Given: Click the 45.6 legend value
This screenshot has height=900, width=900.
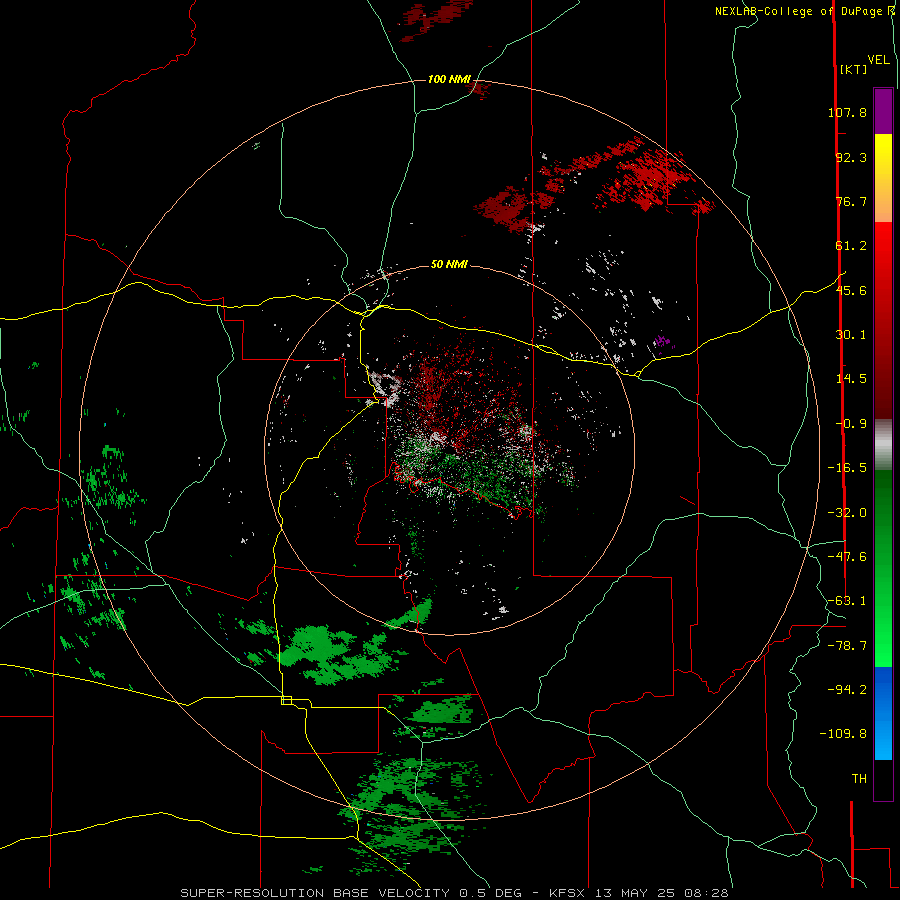Looking at the screenshot, I should (851, 290).
